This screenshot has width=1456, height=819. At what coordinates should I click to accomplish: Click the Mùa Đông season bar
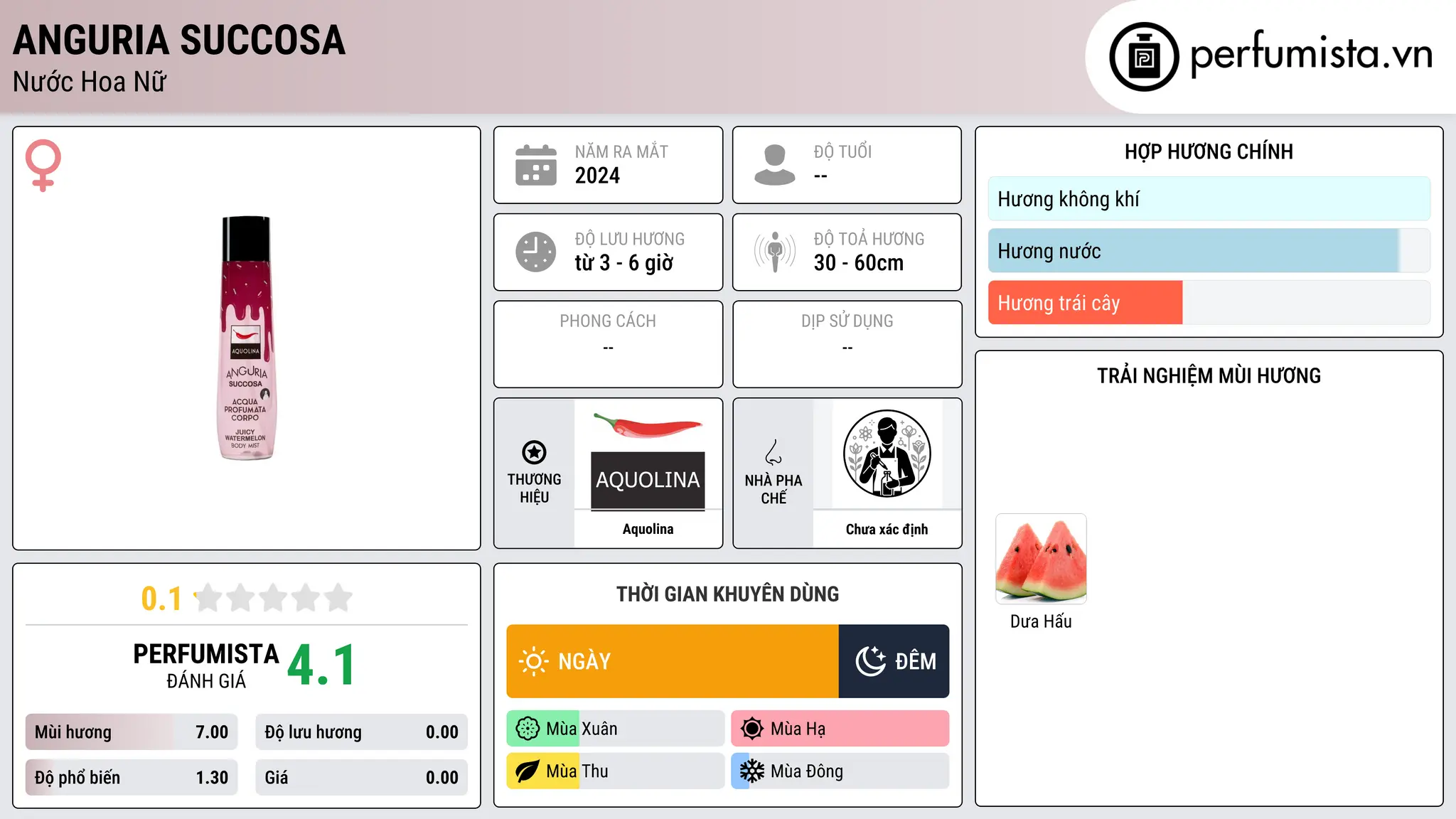840,771
